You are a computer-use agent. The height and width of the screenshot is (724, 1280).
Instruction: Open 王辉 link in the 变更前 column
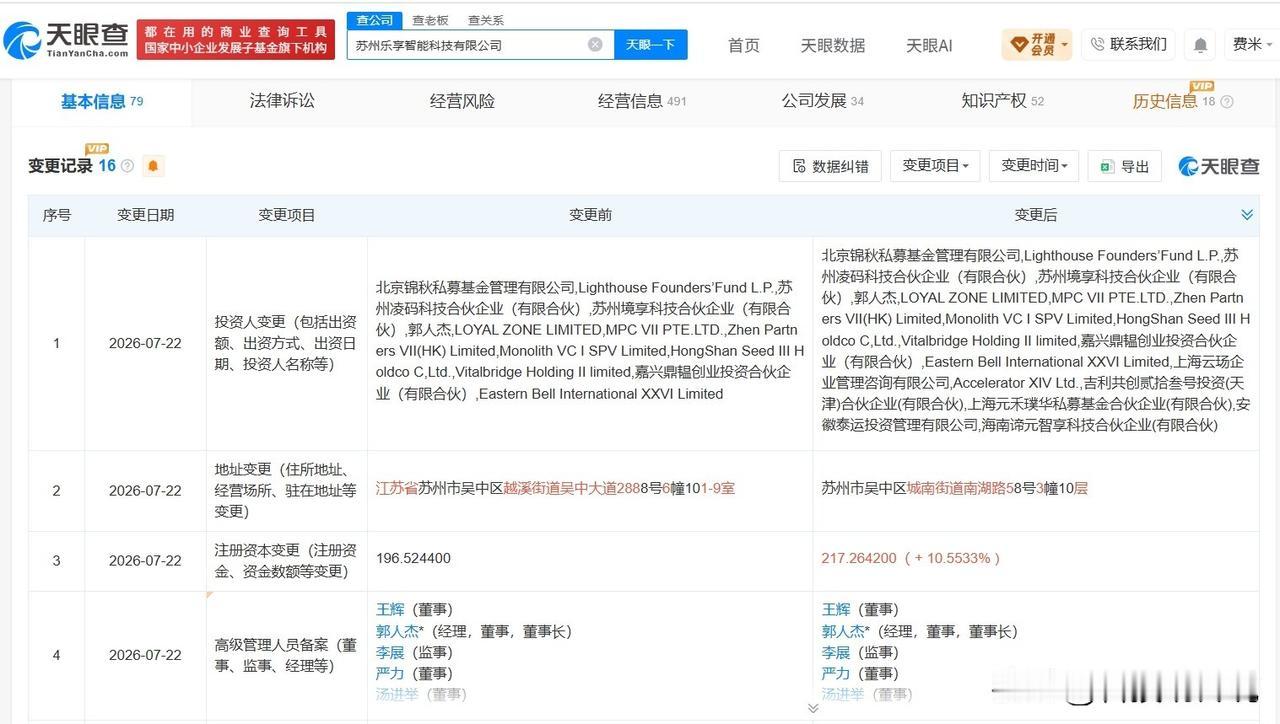390,610
